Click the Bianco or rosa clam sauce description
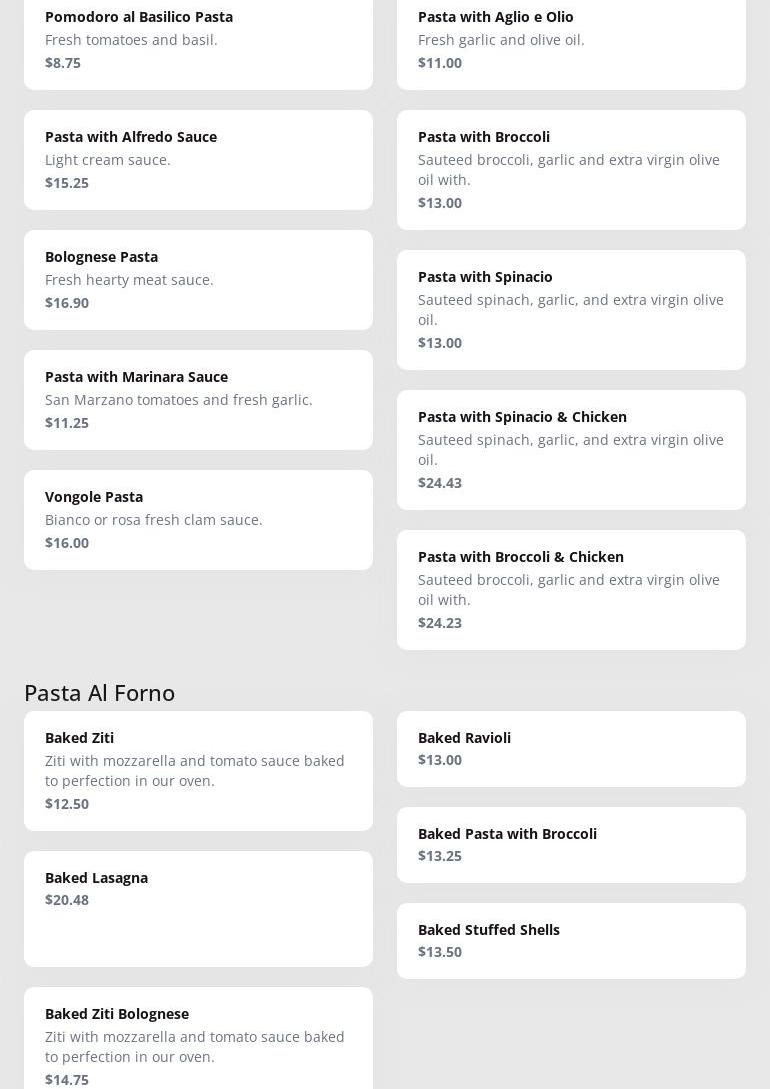The height and width of the screenshot is (1089, 770). pos(154,520)
